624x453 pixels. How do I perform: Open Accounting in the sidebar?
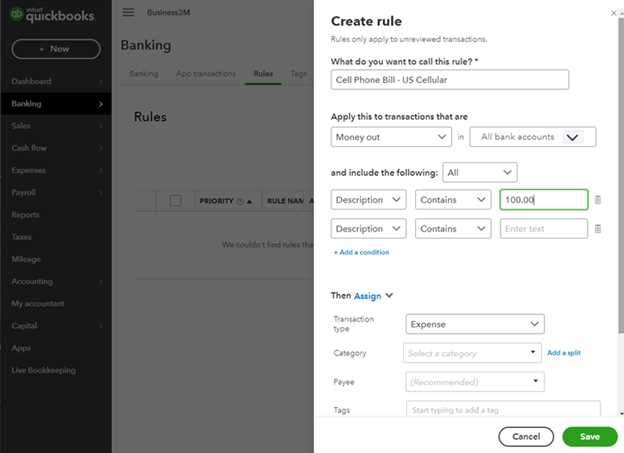(56, 281)
